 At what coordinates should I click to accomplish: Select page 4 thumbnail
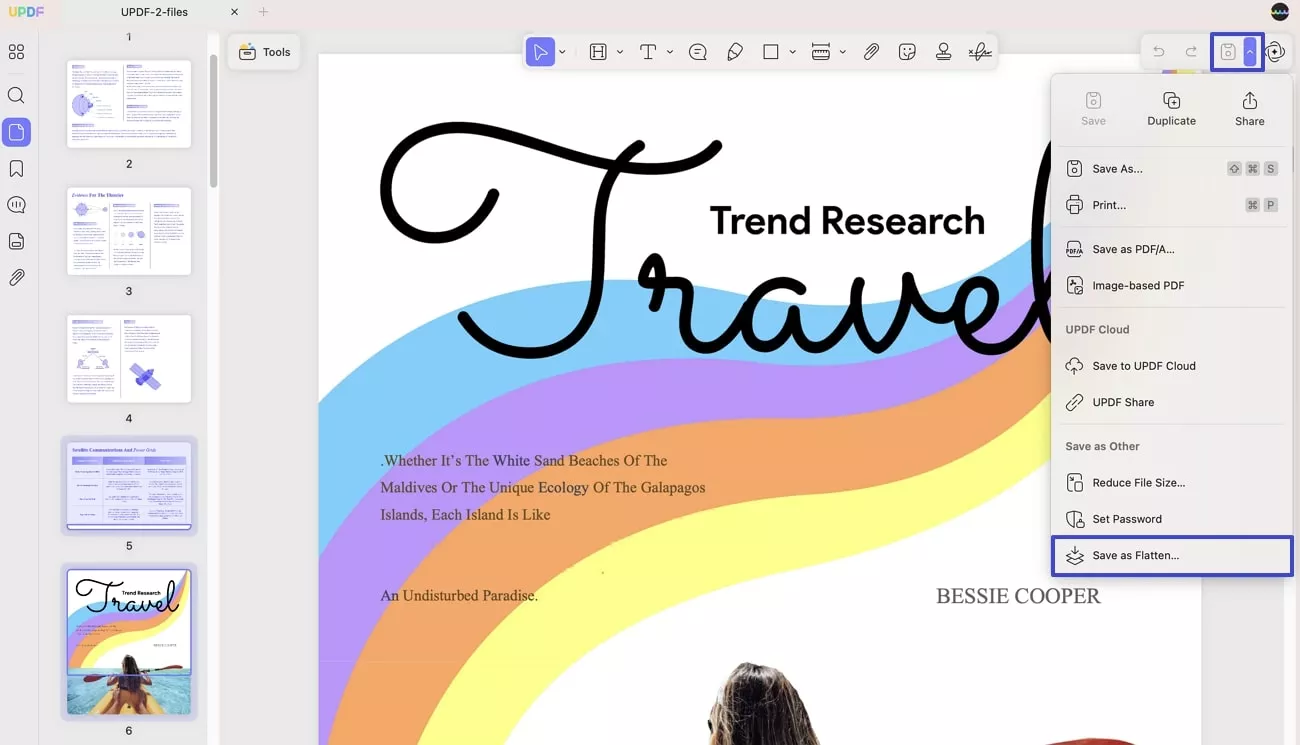[x=129, y=359]
